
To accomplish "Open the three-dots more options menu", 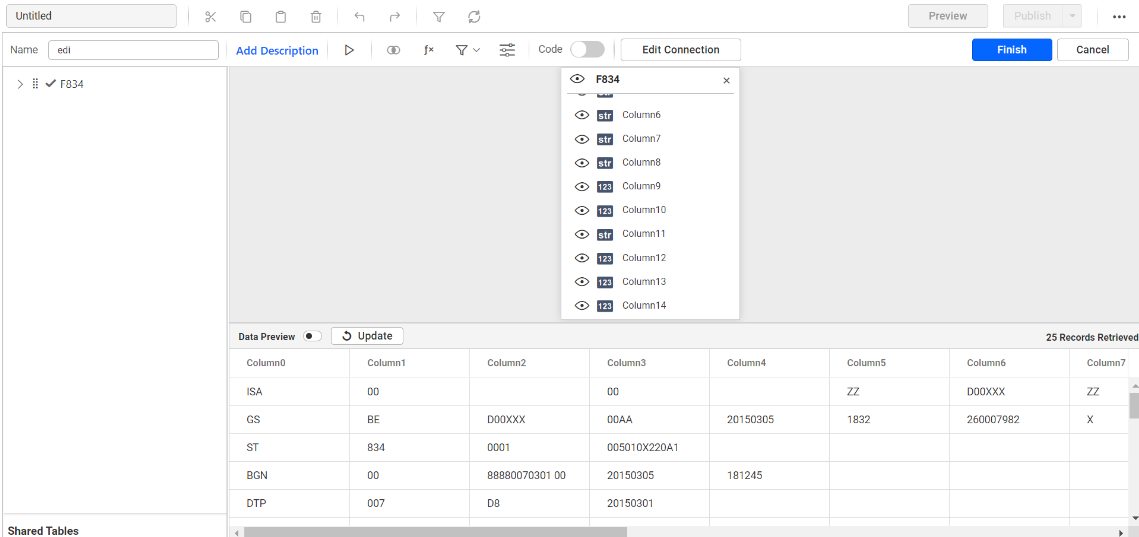I will pyautogui.click(x=1119, y=17).
